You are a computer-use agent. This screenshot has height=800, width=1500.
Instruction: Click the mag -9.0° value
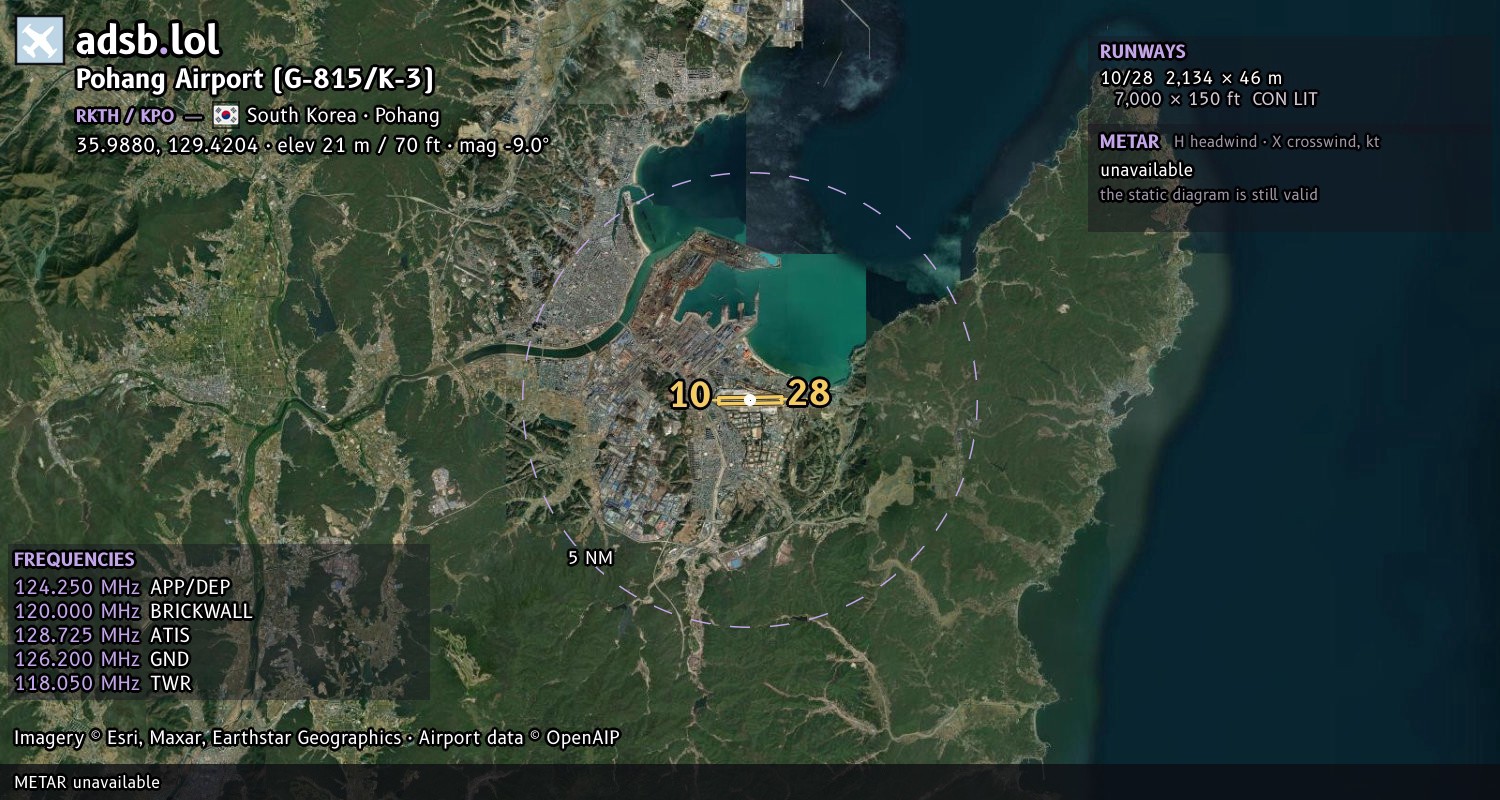click(x=504, y=145)
